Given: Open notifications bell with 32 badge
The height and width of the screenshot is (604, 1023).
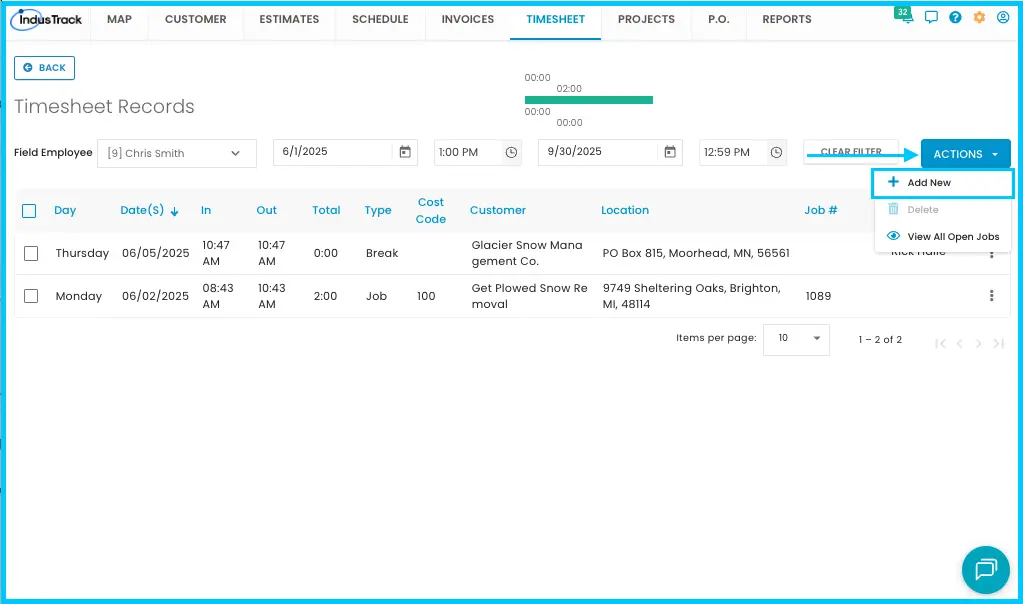Looking at the screenshot, I should (x=906, y=16).
